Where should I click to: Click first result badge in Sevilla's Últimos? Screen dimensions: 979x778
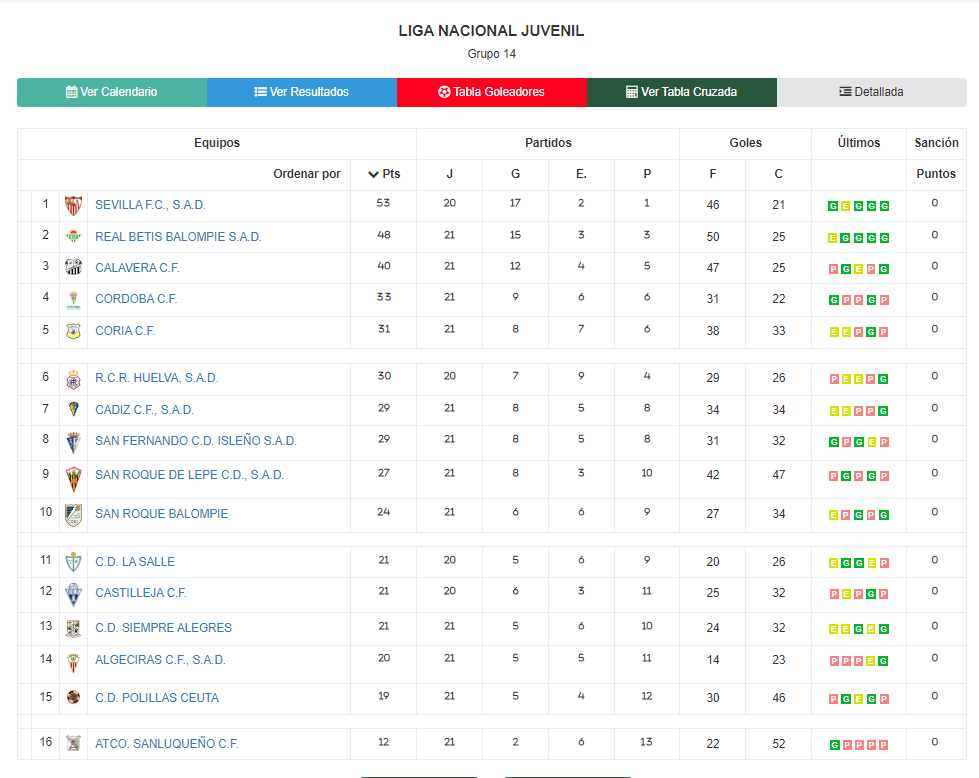[x=833, y=206]
